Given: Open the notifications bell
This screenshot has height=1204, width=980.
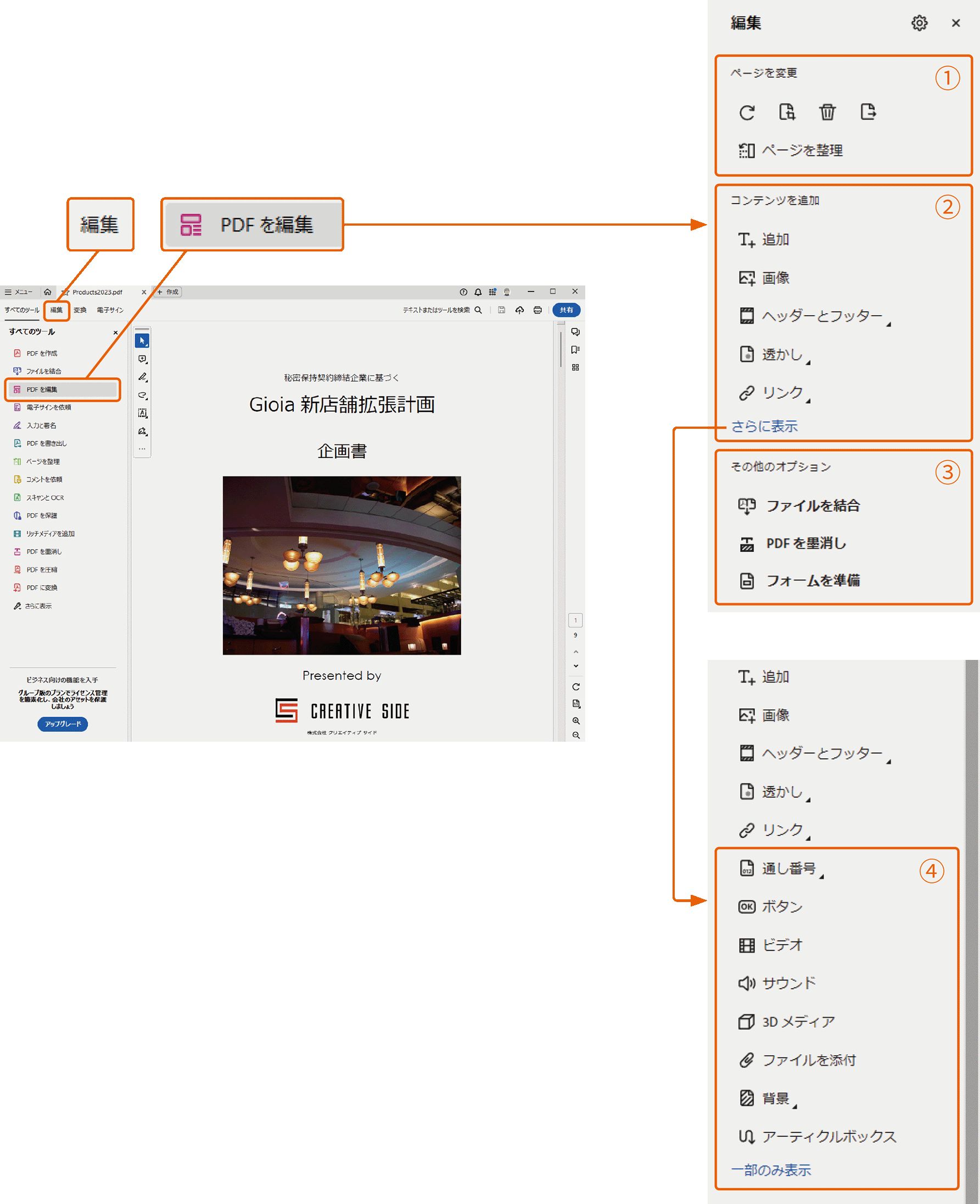Looking at the screenshot, I should pyautogui.click(x=478, y=292).
